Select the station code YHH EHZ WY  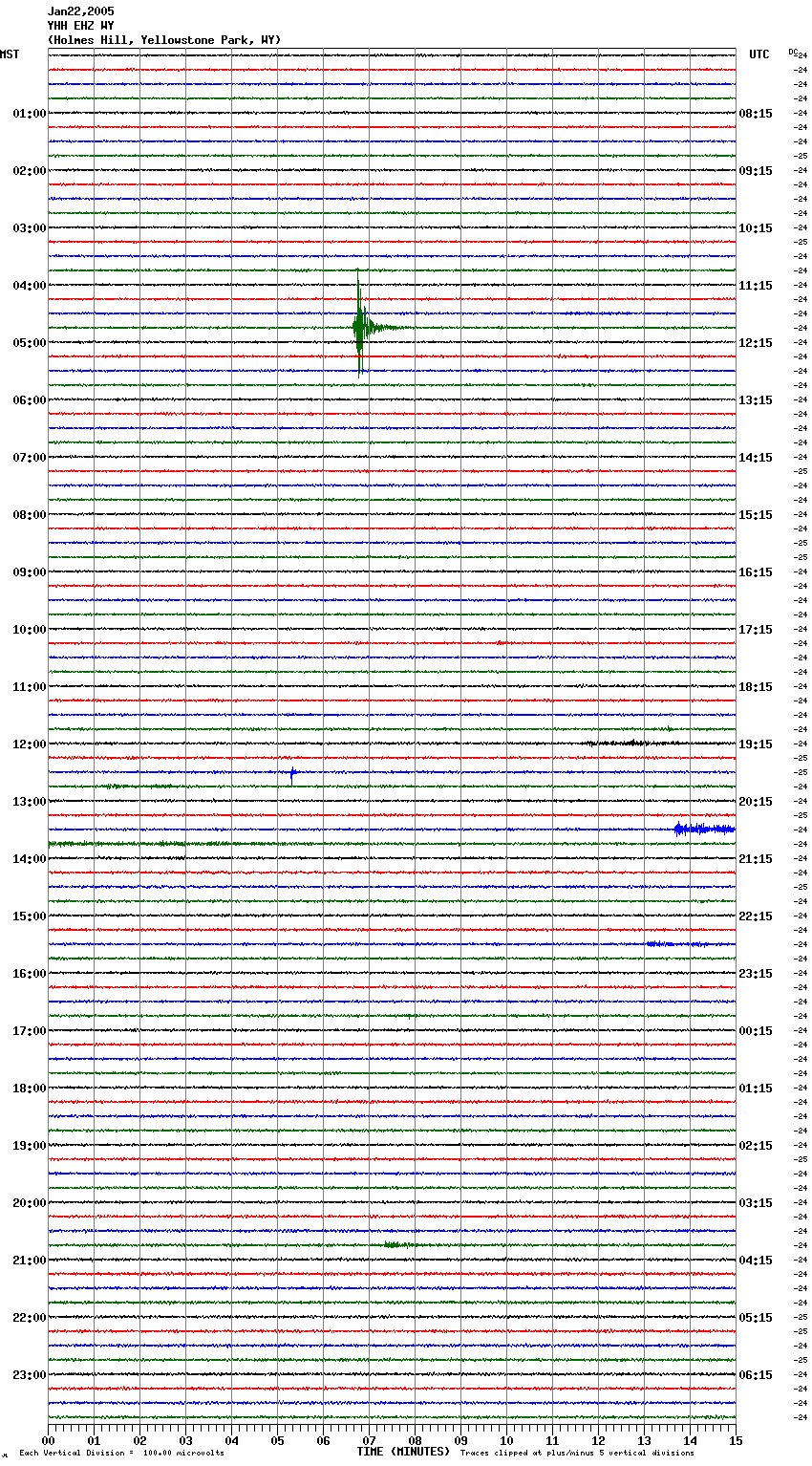pos(80,26)
